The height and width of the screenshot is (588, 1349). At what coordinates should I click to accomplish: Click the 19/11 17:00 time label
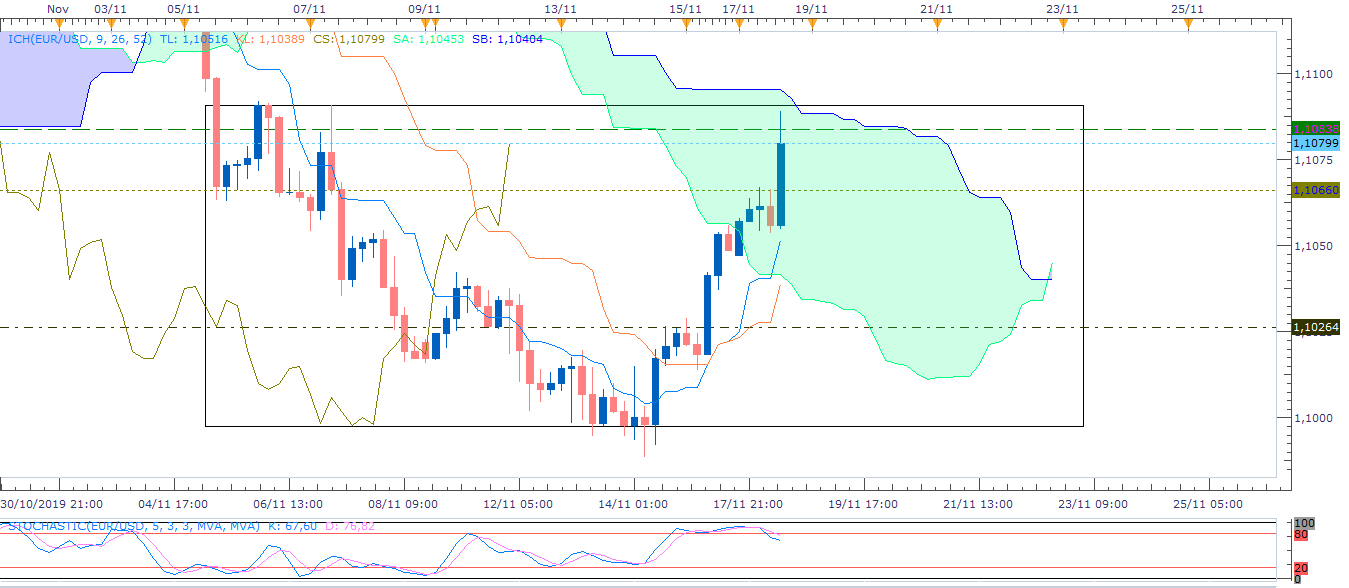tap(862, 504)
